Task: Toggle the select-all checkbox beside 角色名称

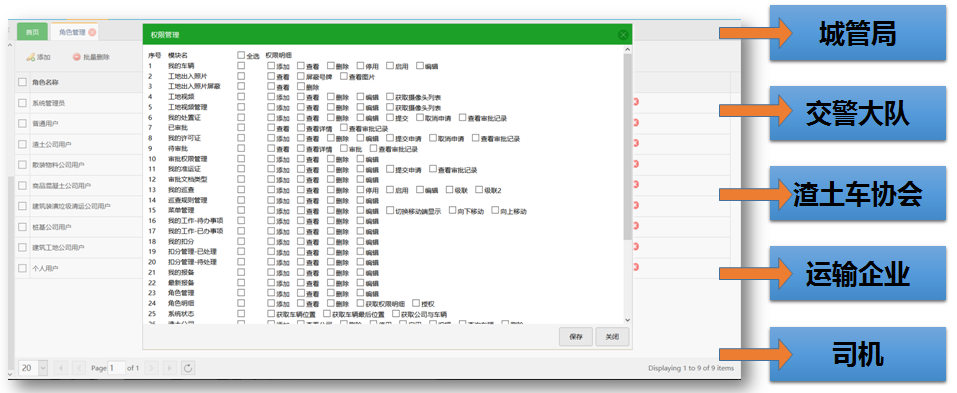Action: pos(22,82)
